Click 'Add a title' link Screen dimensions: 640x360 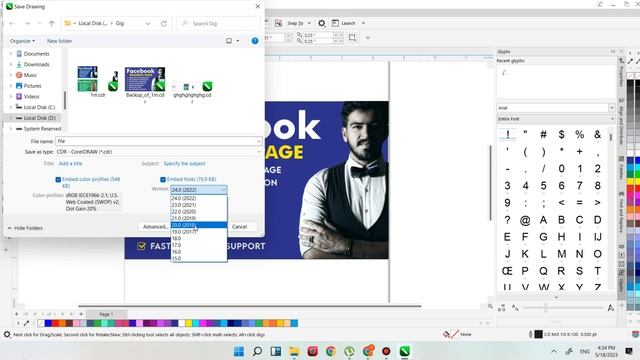tap(71, 163)
